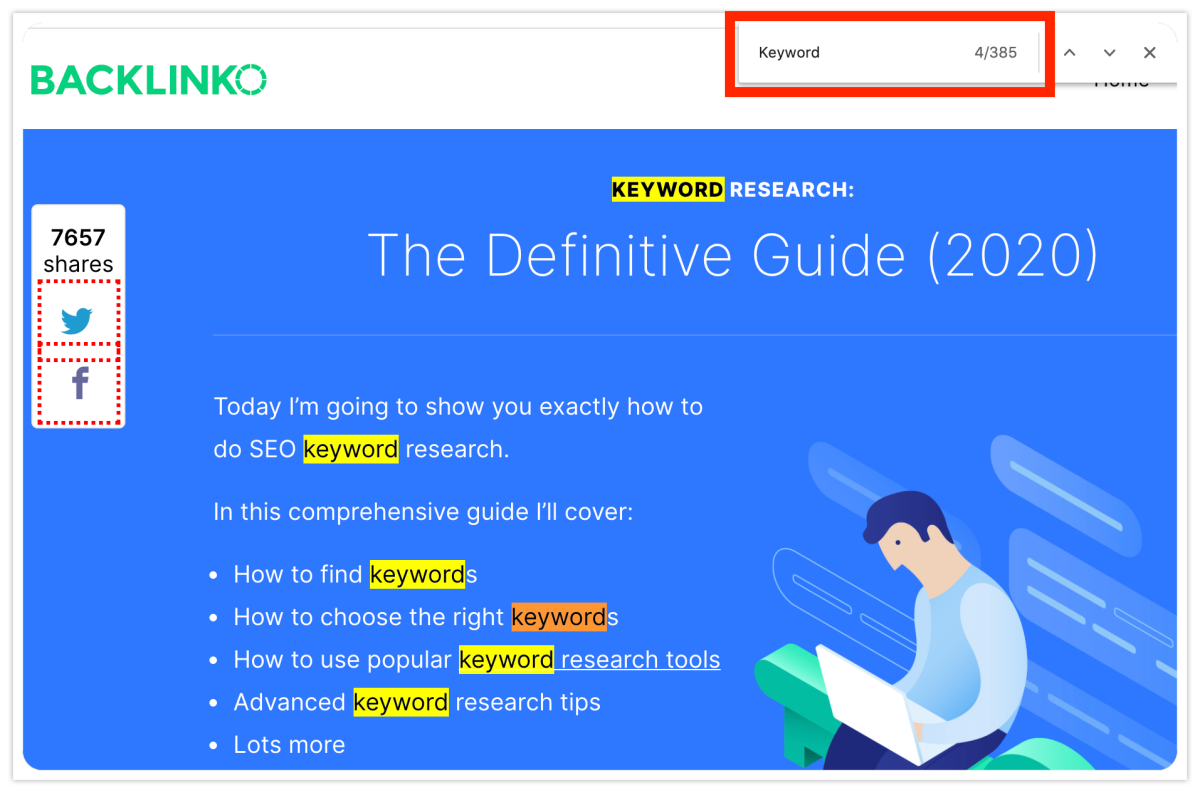Image resolution: width=1200 pixels, height=793 pixels.
Task: Click the 7657 shares count
Action: [78, 238]
